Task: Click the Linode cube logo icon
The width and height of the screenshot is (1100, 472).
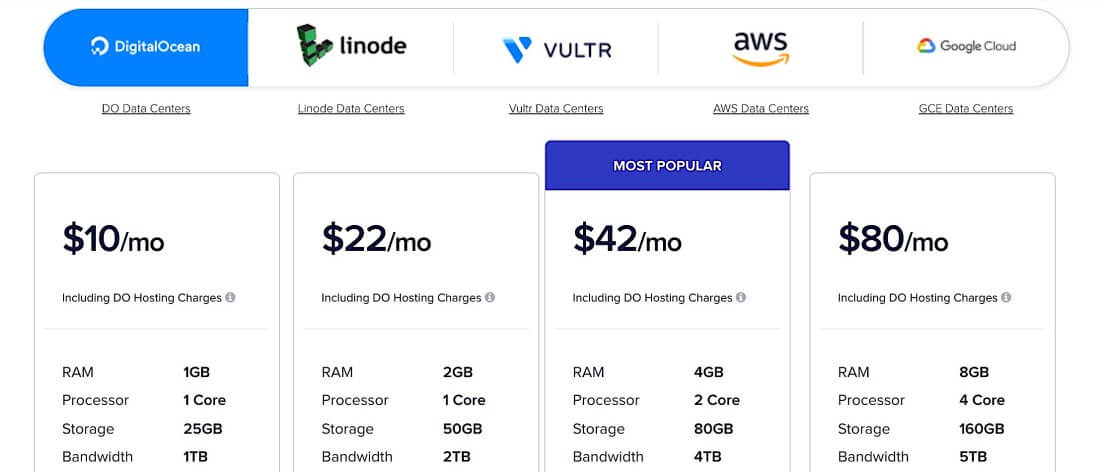Action: tap(314, 46)
